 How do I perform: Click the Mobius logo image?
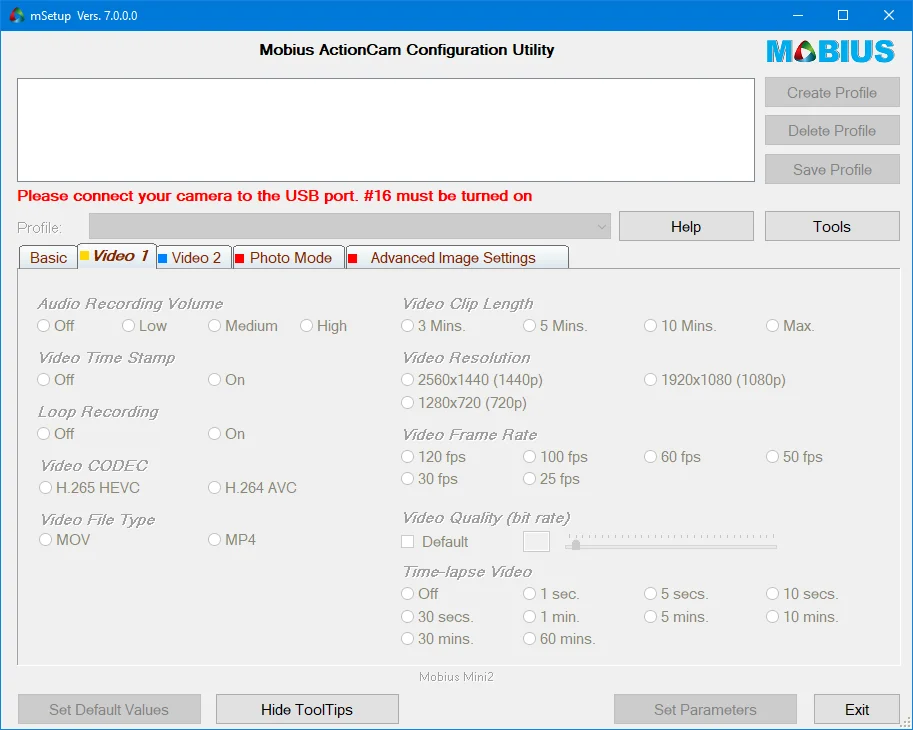point(831,52)
